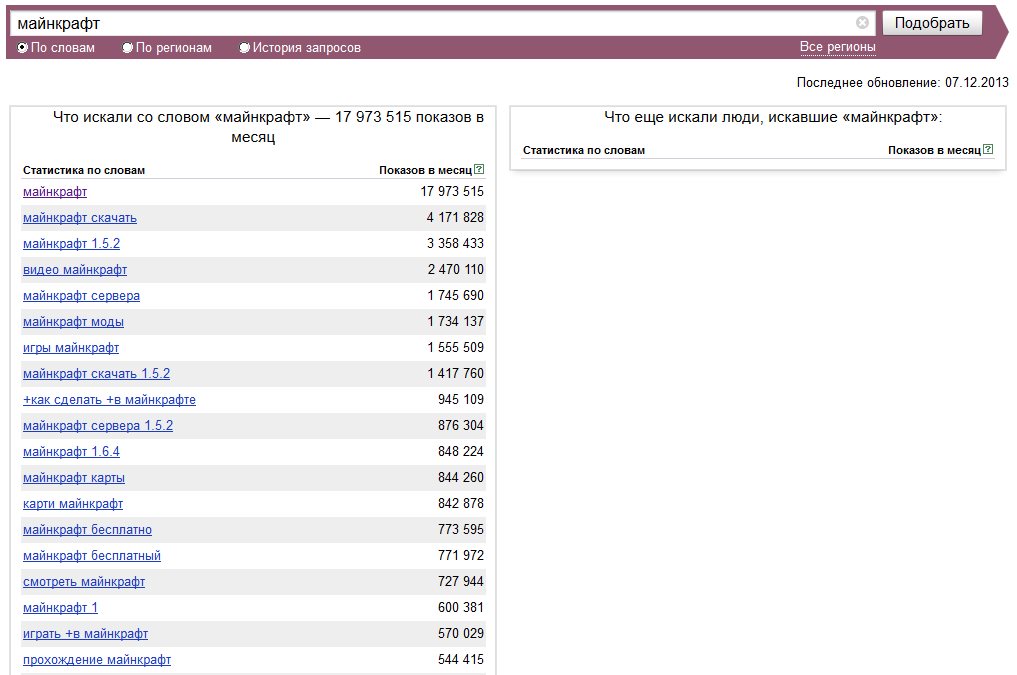
Task: Select the value '1 745 690'
Action: [455, 296]
